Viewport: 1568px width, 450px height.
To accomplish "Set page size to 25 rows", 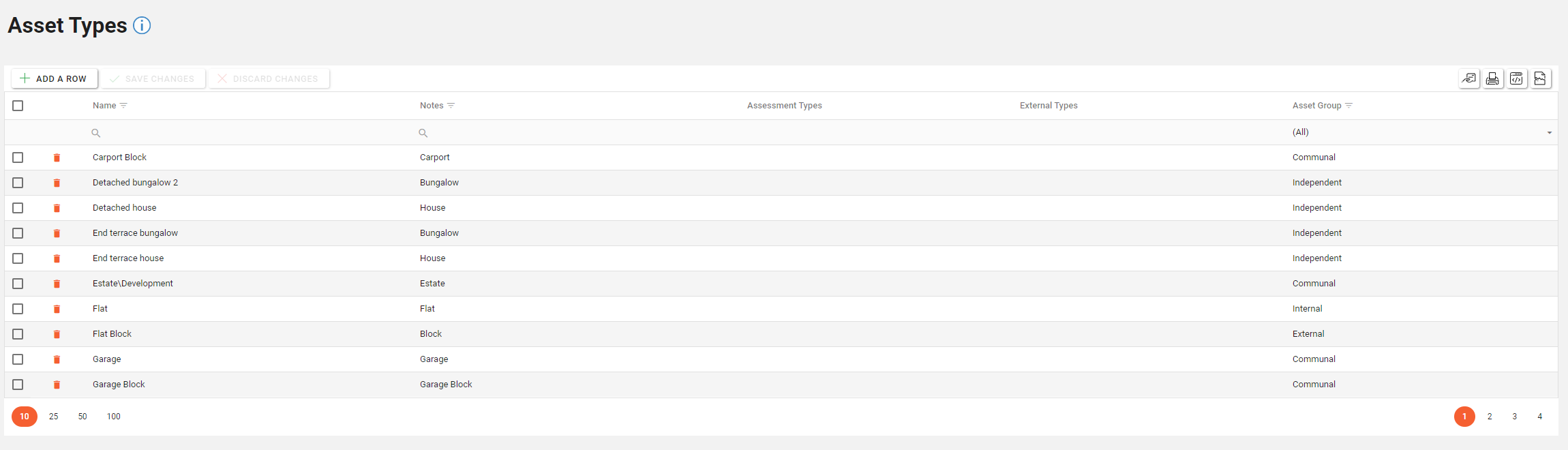I will point(54,417).
